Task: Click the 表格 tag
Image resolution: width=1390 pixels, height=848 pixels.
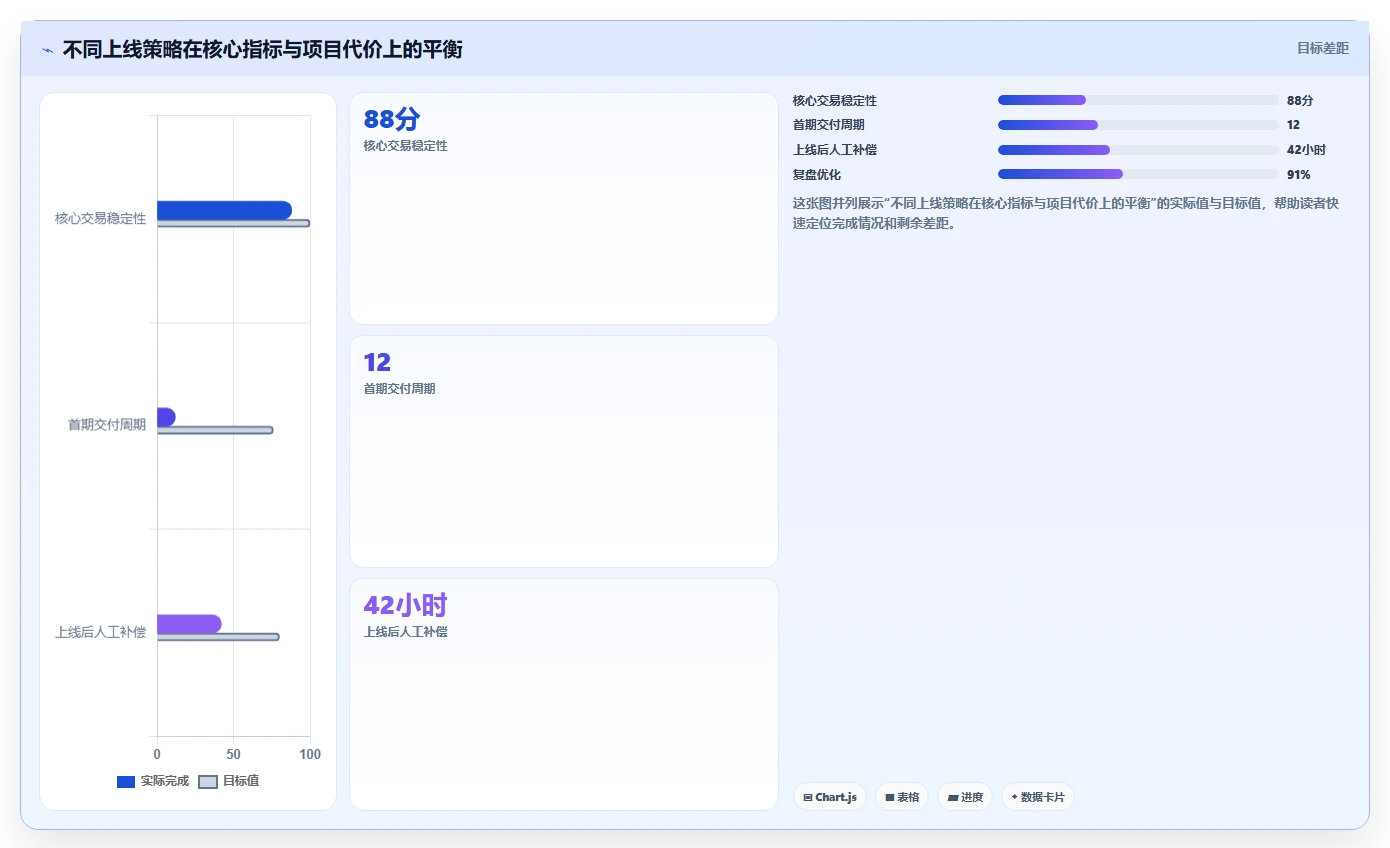Action: point(902,797)
